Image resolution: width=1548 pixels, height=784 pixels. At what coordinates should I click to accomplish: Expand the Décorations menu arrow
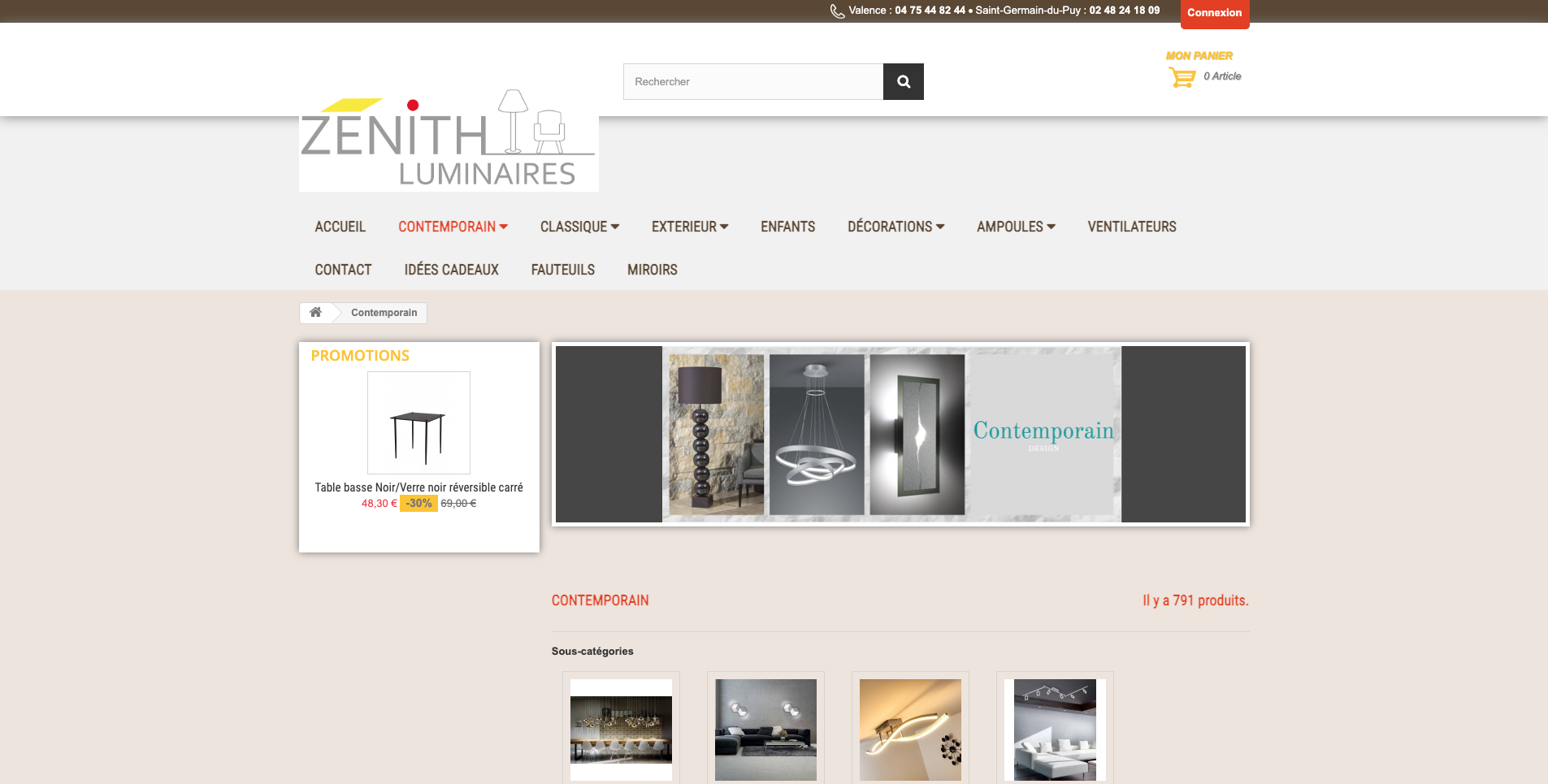940,227
